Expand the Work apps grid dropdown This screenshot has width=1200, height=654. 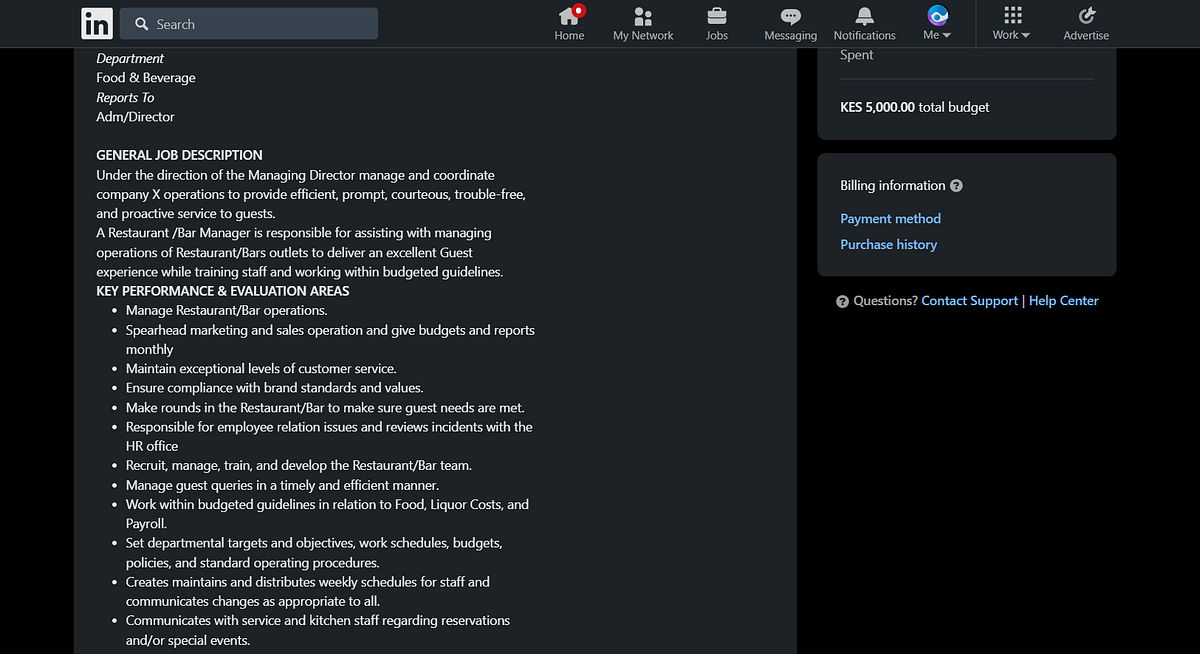[x=1012, y=35]
